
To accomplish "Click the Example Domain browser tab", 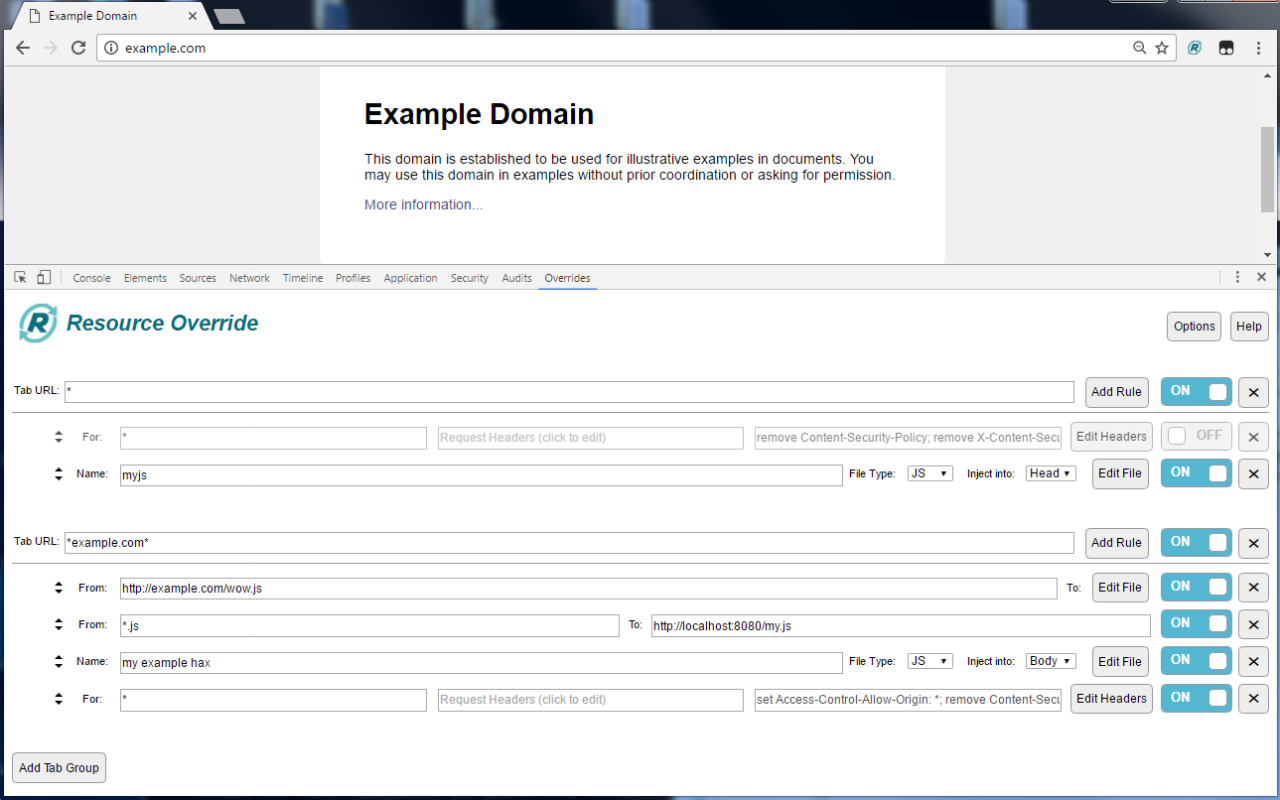I will coord(110,16).
